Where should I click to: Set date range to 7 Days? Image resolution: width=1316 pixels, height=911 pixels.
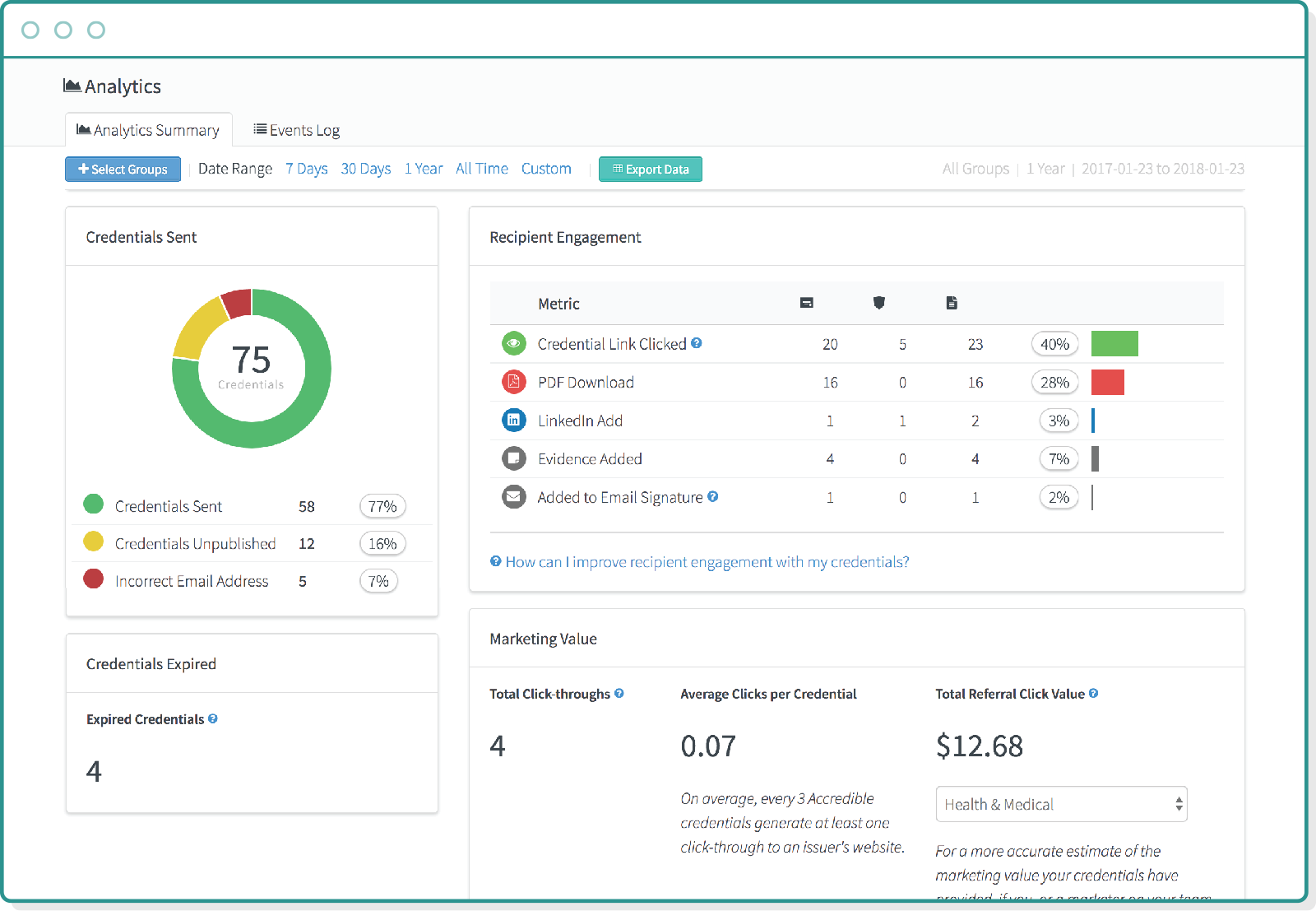(306, 168)
